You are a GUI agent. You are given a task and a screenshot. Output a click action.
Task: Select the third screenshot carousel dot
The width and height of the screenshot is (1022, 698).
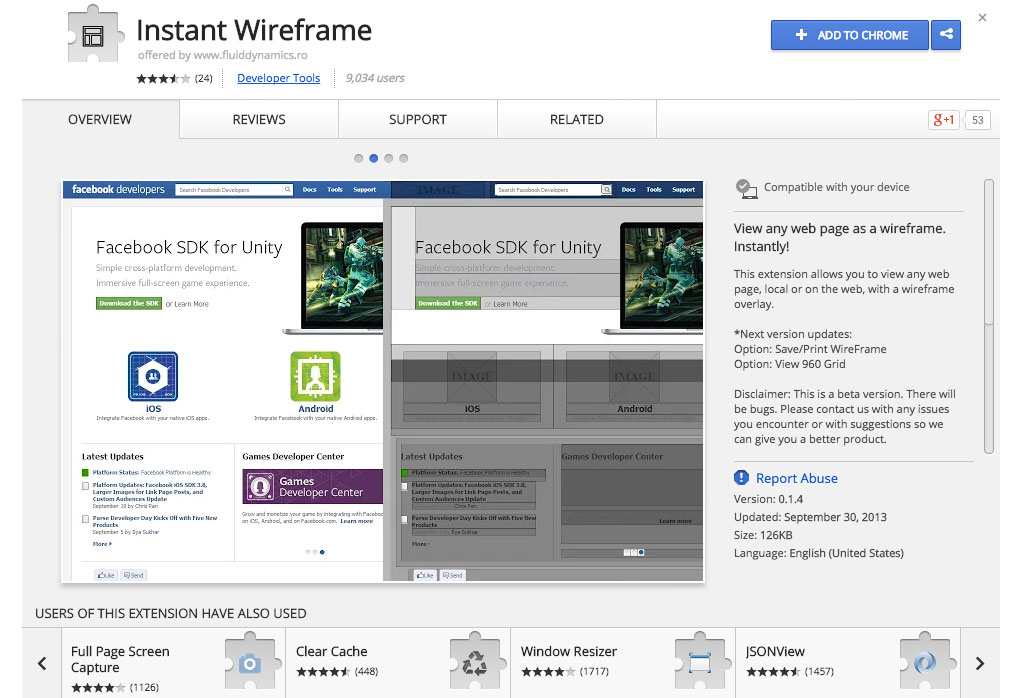click(389, 158)
